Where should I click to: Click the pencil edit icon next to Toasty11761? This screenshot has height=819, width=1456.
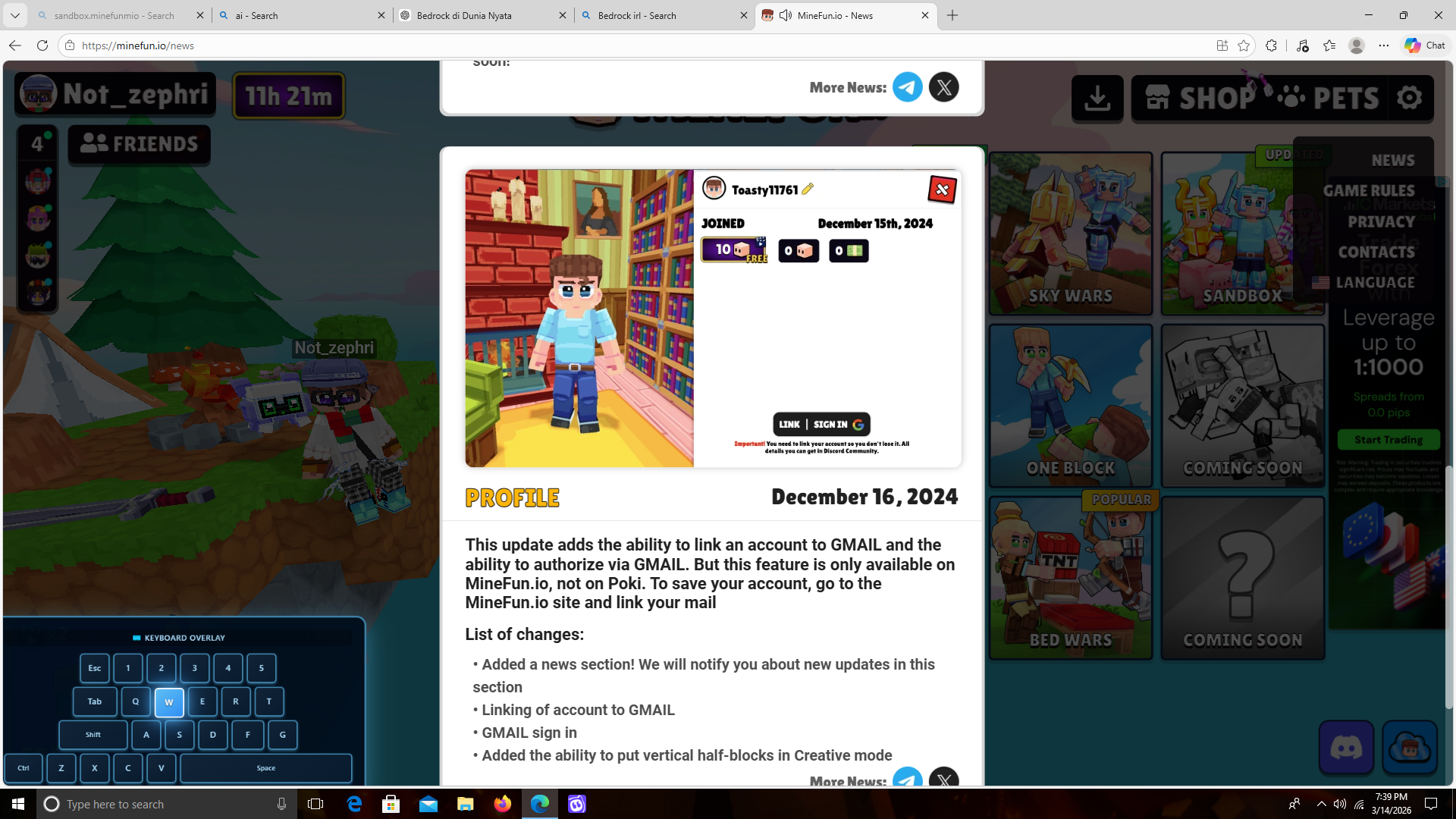tap(808, 189)
